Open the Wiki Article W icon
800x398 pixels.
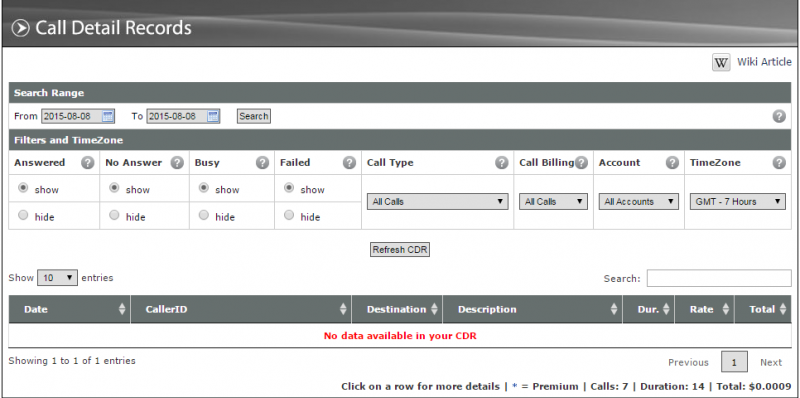point(721,63)
